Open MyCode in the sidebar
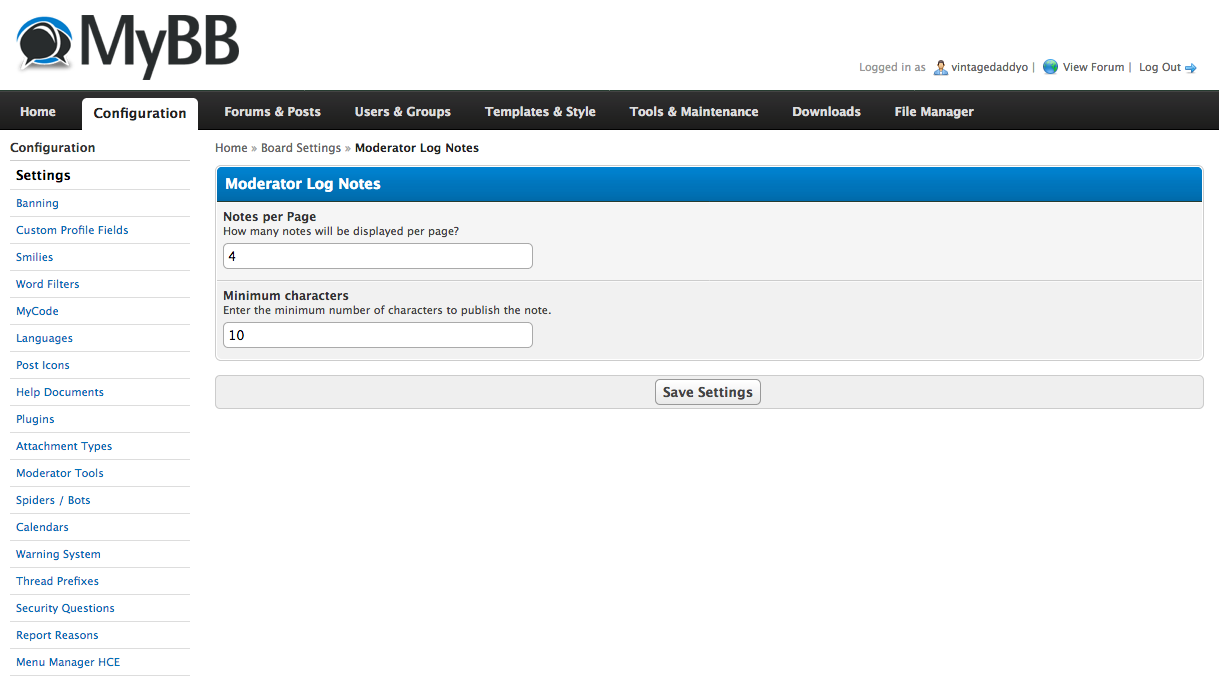The width and height of the screenshot is (1219, 689). coord(38,311)
